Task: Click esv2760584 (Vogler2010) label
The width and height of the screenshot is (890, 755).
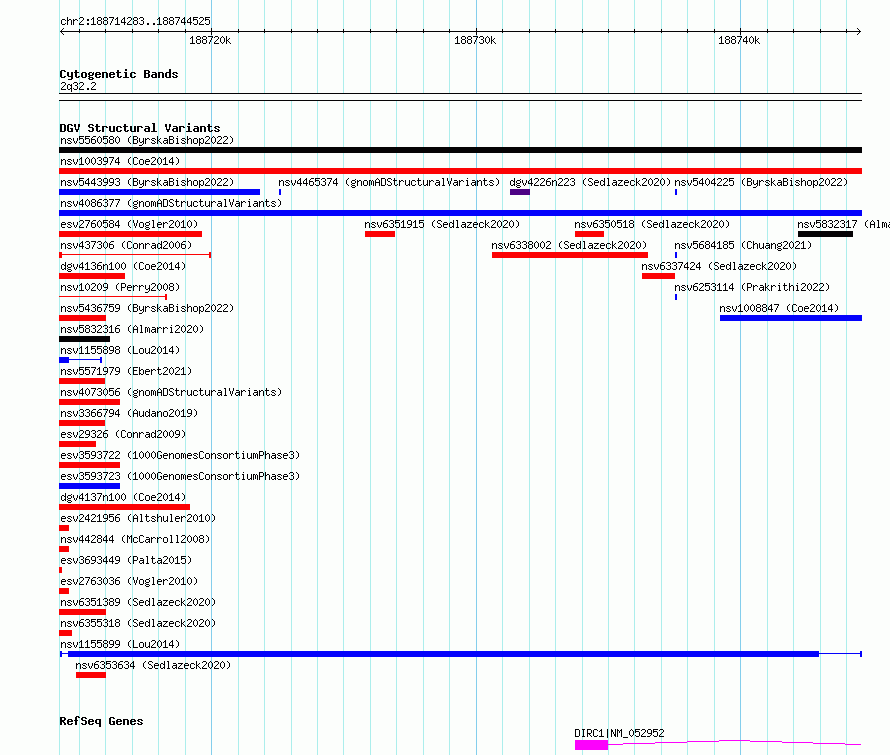Action: coord(129,224)
